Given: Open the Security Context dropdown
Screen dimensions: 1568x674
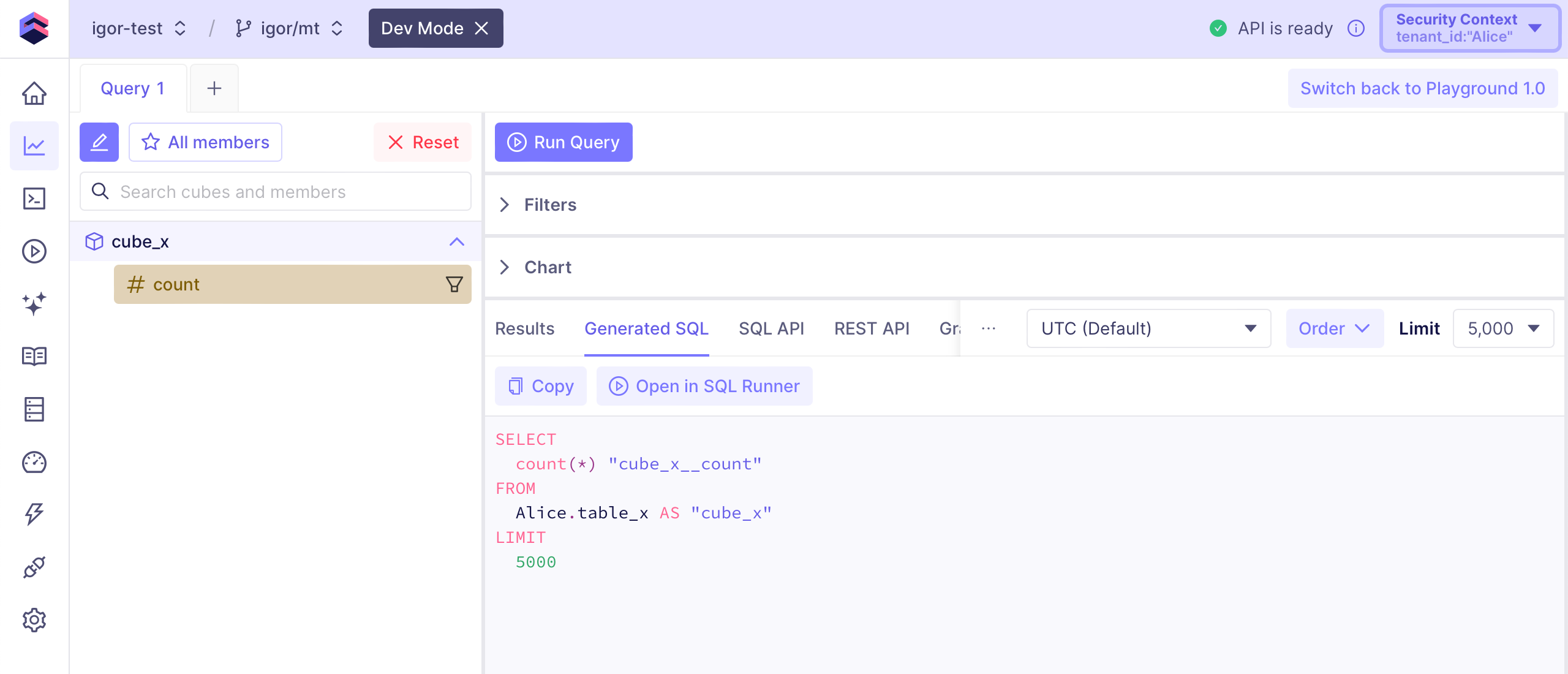Looking at the screenshot, I should pos(1469,28).
